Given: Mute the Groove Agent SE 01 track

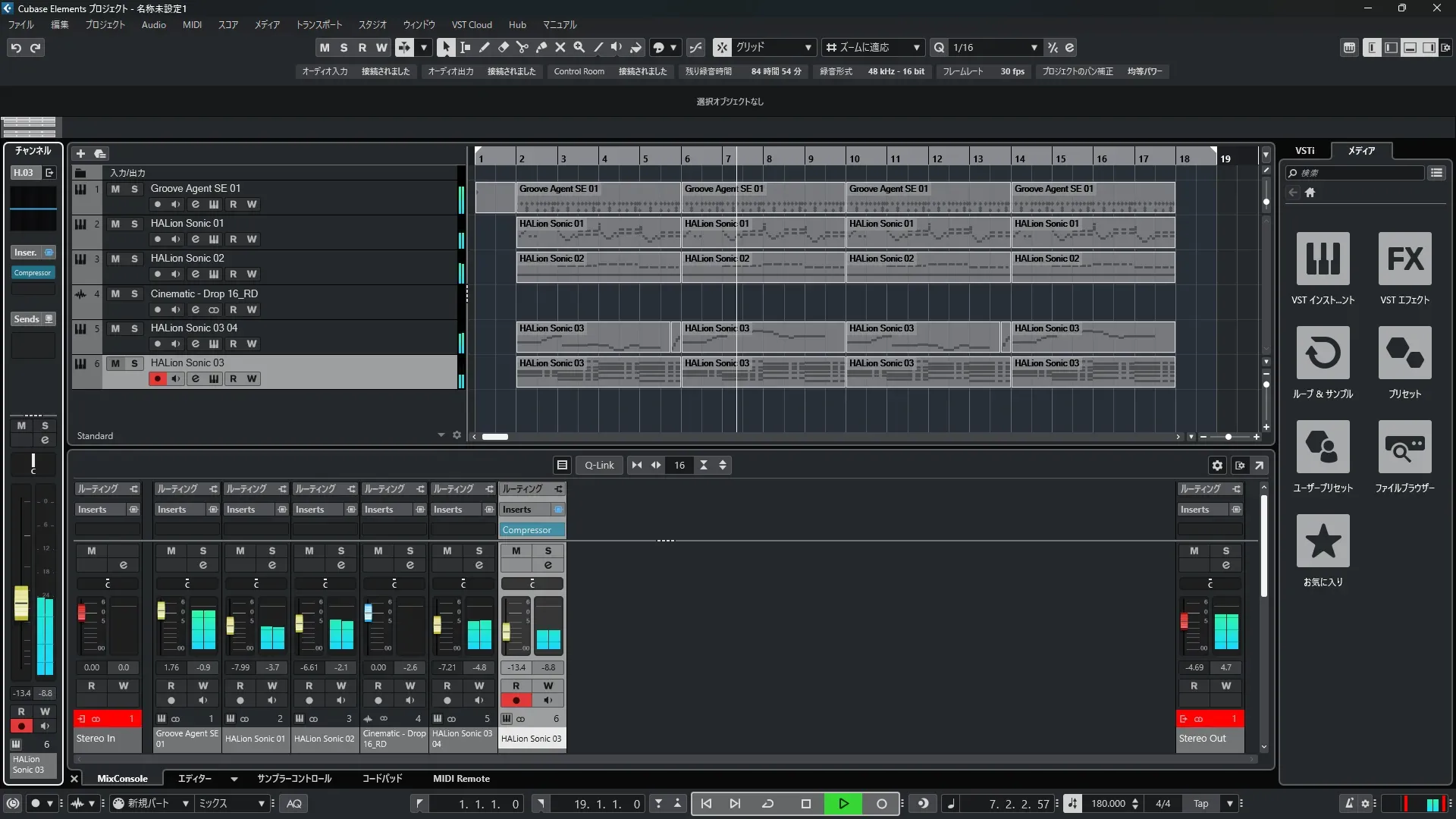Looking at the screenshot, I should coord(115,189).
